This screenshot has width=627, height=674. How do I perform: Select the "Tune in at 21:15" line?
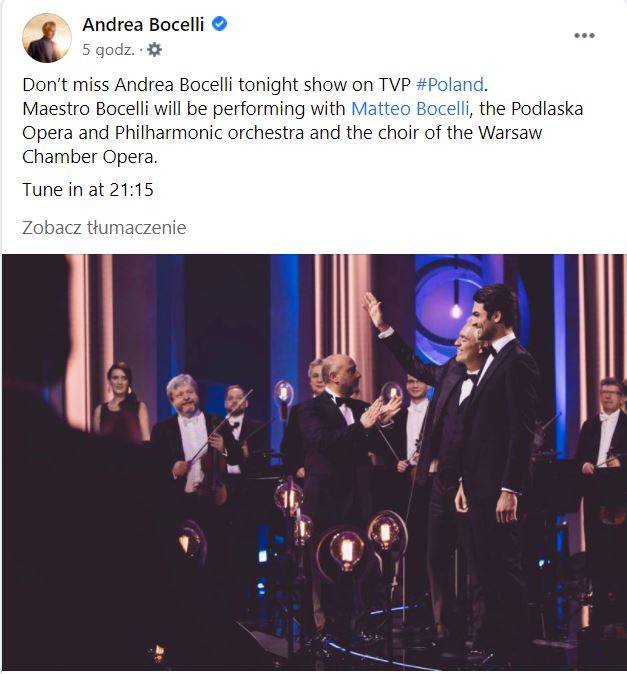coord(88,190)
